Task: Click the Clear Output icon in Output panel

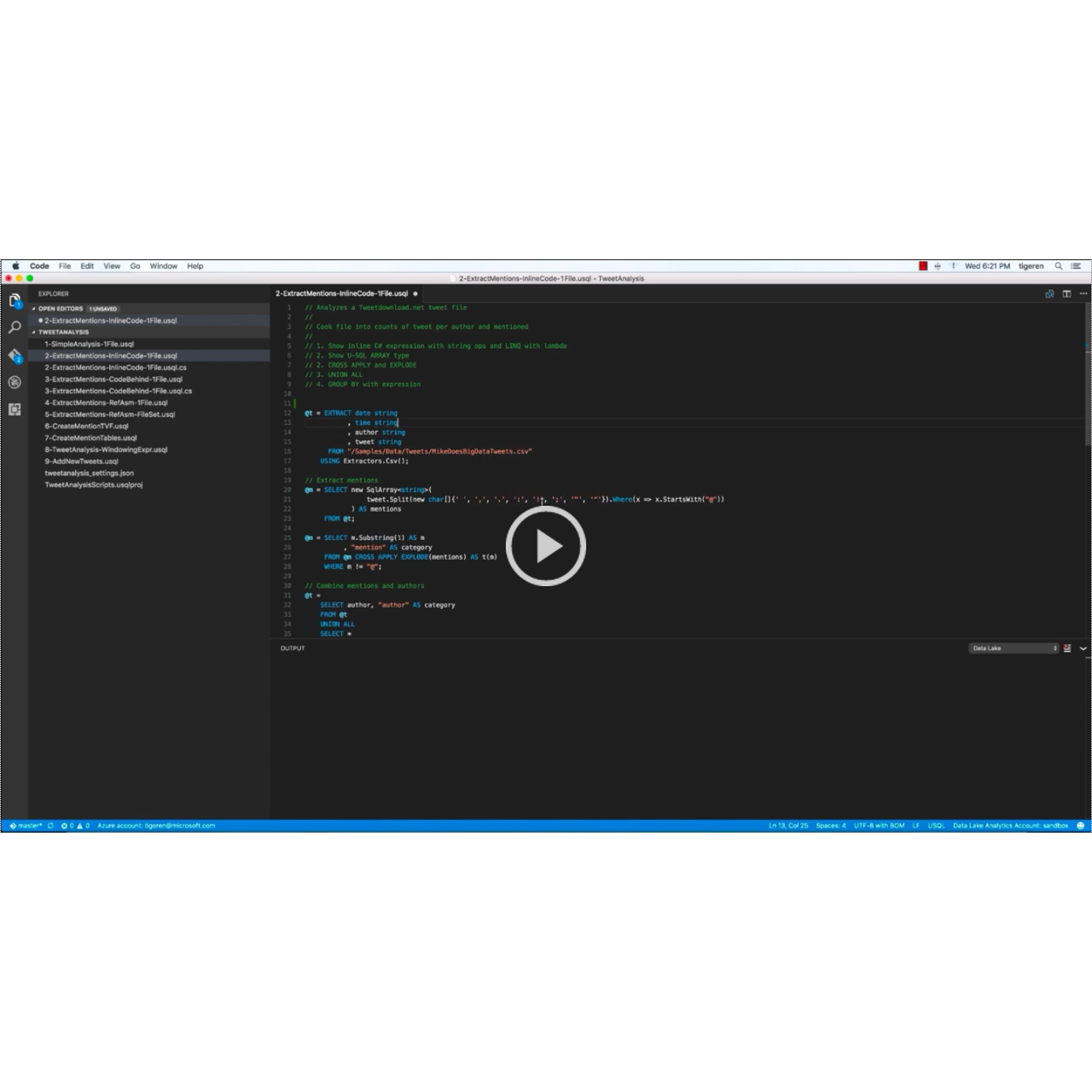Action: [1066, 648]
